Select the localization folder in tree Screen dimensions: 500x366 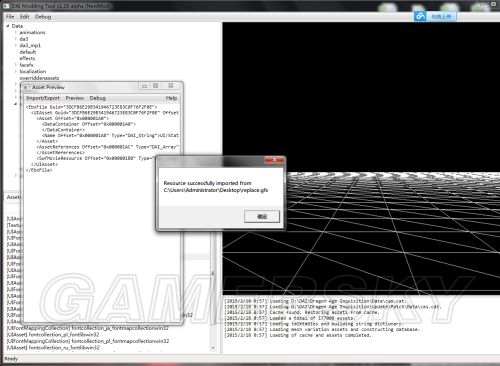33,71
